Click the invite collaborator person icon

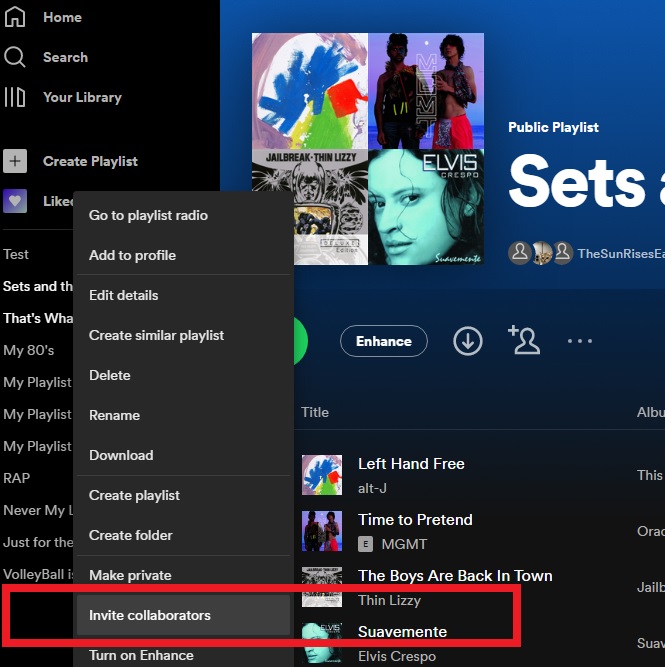click(524, 340)
